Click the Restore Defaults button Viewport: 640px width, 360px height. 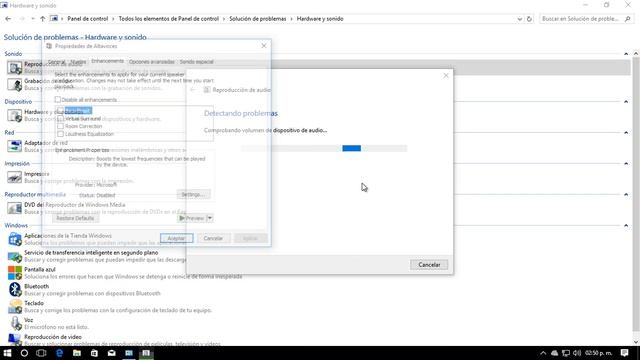75,218
